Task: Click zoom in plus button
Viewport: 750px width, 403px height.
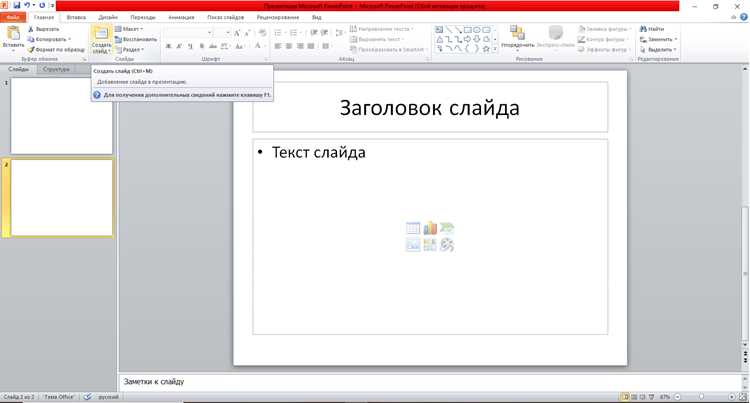Action: click(732, 397)
